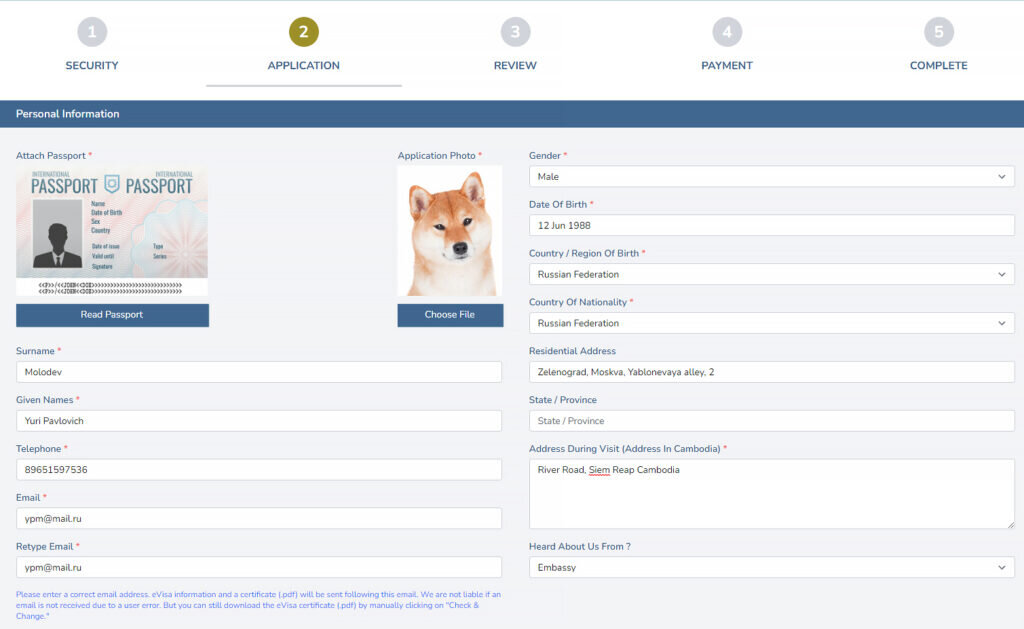The height and width of the screenshot is (629, 1024).
Task: Click the step 4 Payment circle
Action: coord(727,31)
